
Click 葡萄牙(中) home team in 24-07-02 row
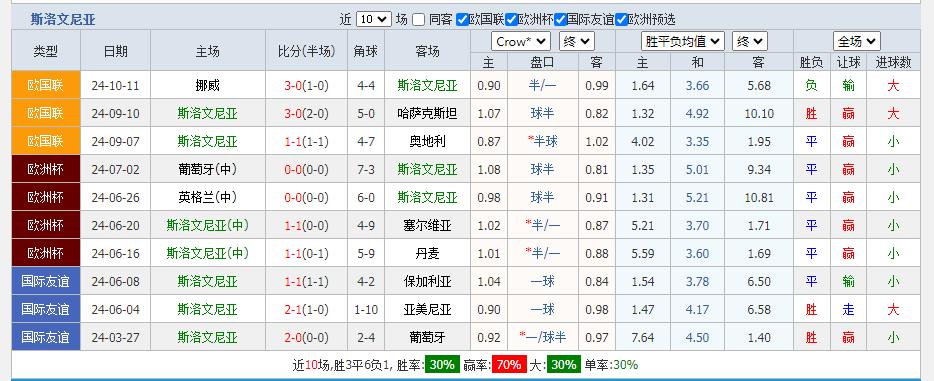tap(207, 169)
